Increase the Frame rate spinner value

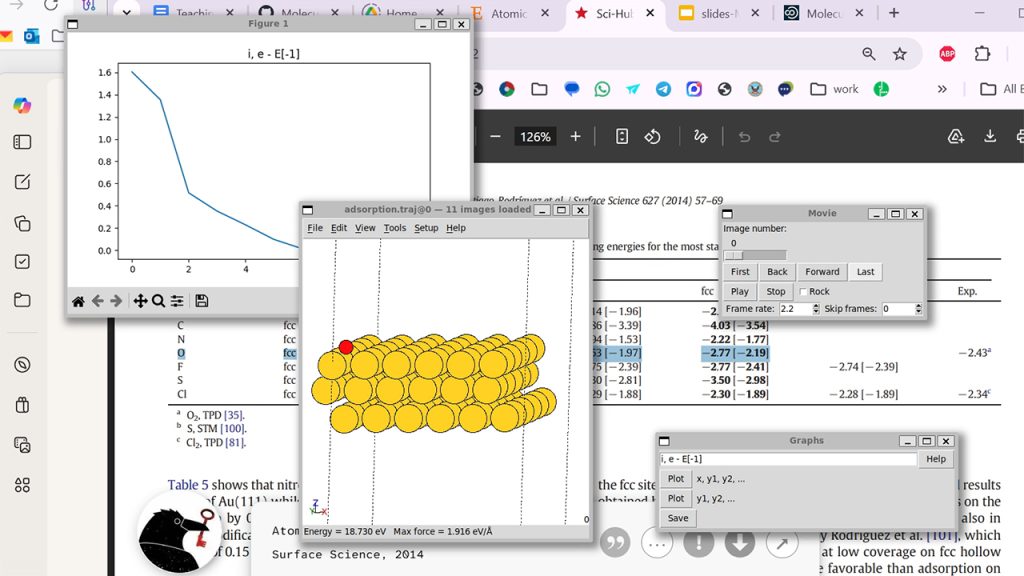coord(816,306)
